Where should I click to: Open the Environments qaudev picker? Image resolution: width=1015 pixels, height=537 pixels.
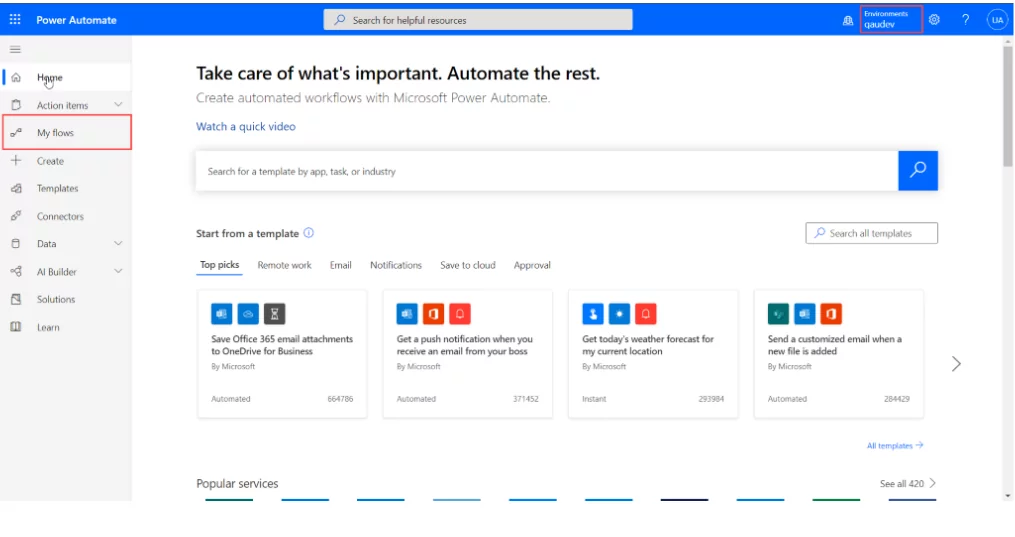(891, 19)
